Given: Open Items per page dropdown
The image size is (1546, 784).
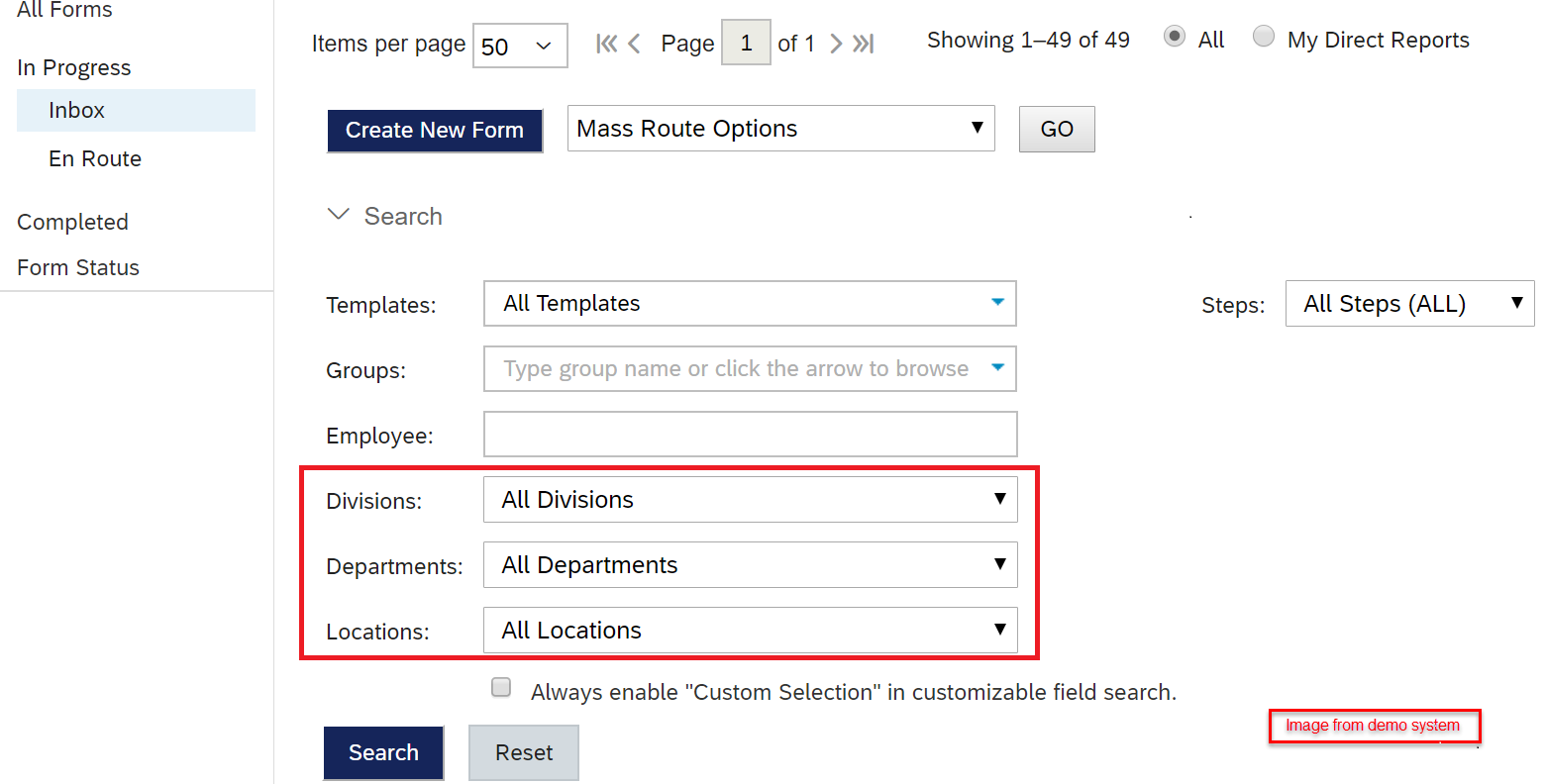Looking at the screenshot, I should coord(520,46).
